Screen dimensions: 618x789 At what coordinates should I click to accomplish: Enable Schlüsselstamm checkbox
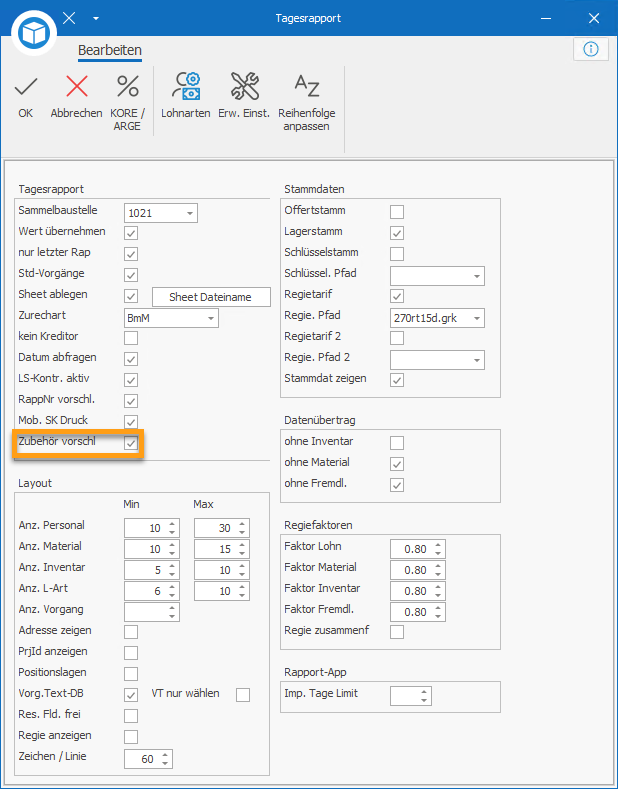(x=397, y=254)
